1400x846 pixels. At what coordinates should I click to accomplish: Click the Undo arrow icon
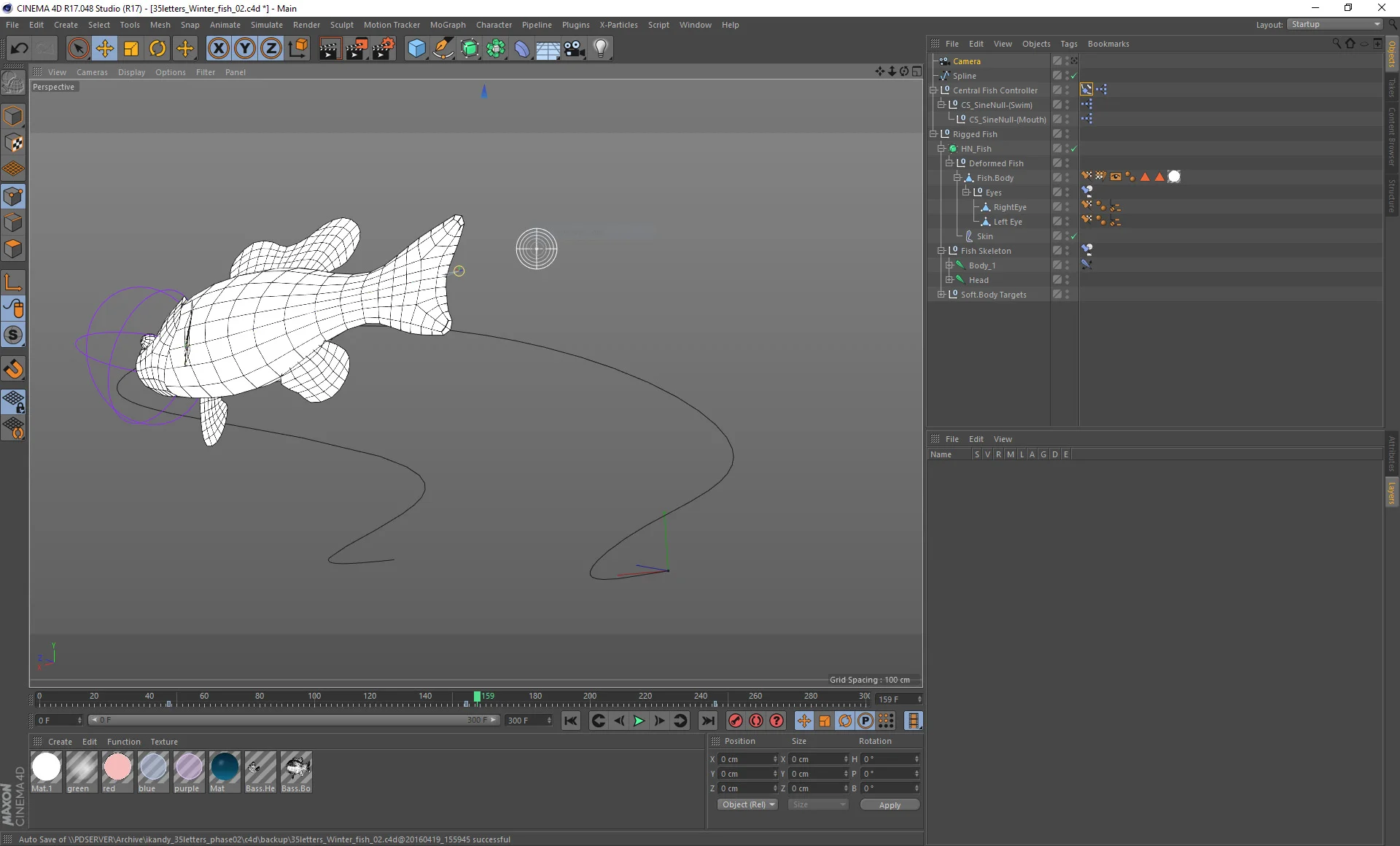tap(19, 49)
